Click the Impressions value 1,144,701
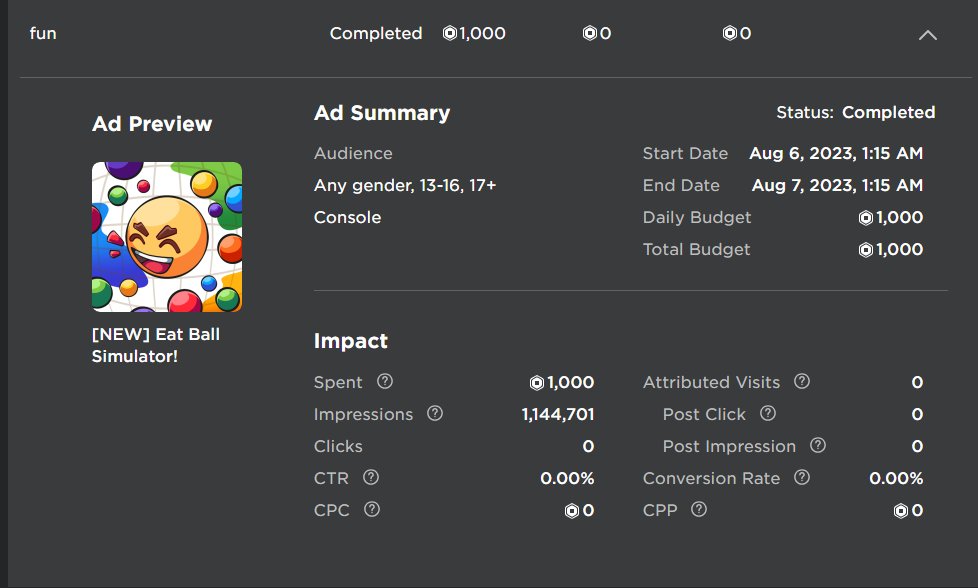 coord(558,414)
